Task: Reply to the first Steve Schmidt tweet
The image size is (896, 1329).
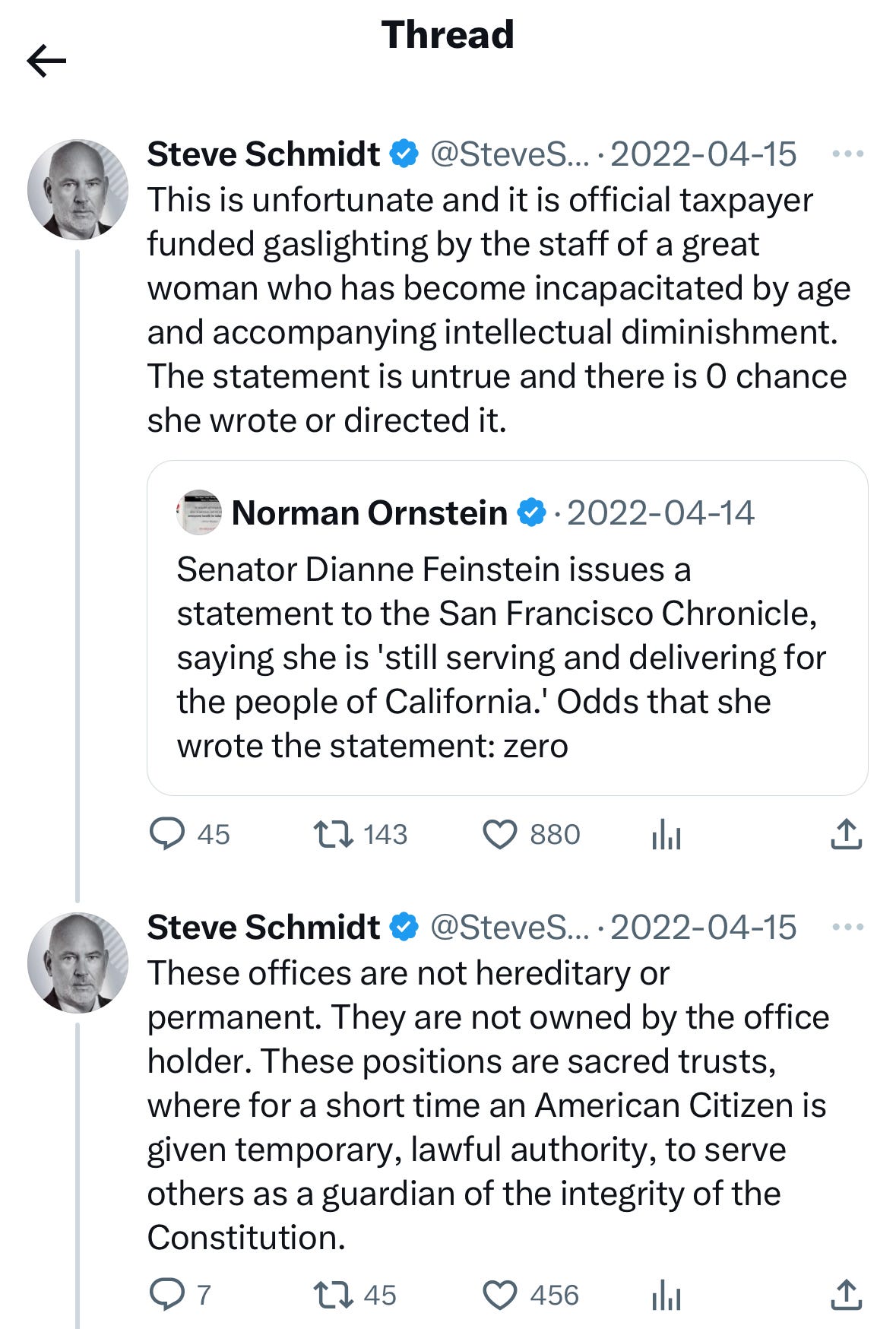Action: [x=167, y=834]
